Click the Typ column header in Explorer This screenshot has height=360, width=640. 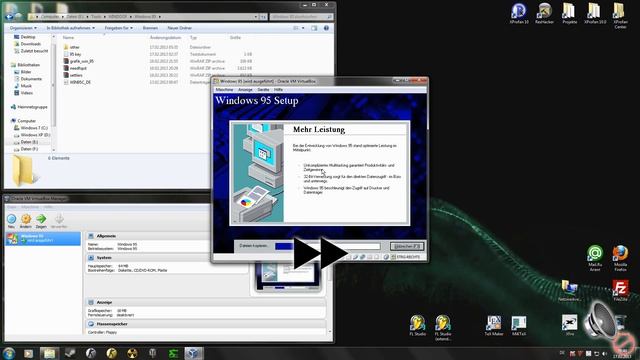pos(193,38)
